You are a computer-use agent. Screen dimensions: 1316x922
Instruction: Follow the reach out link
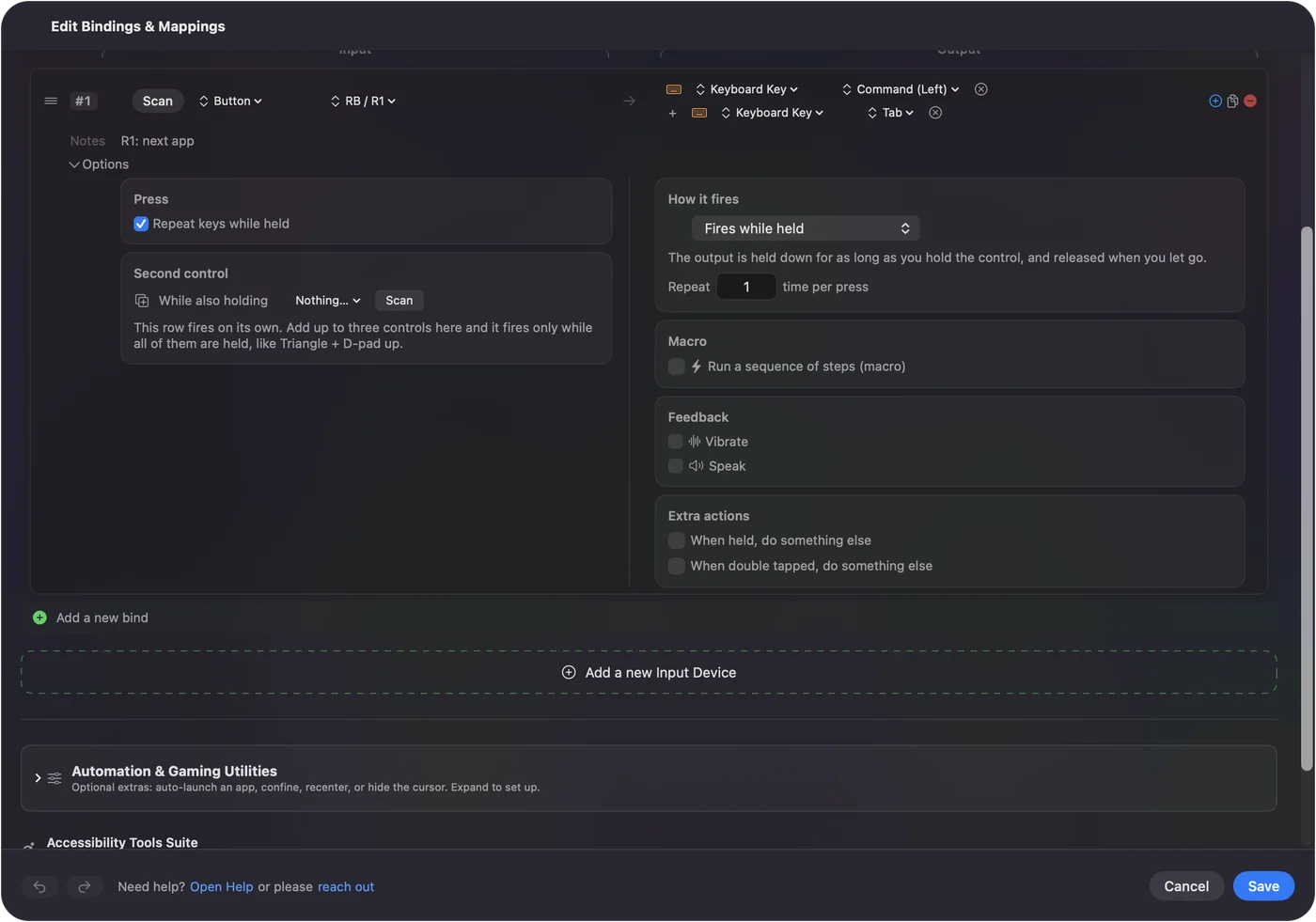346,887
